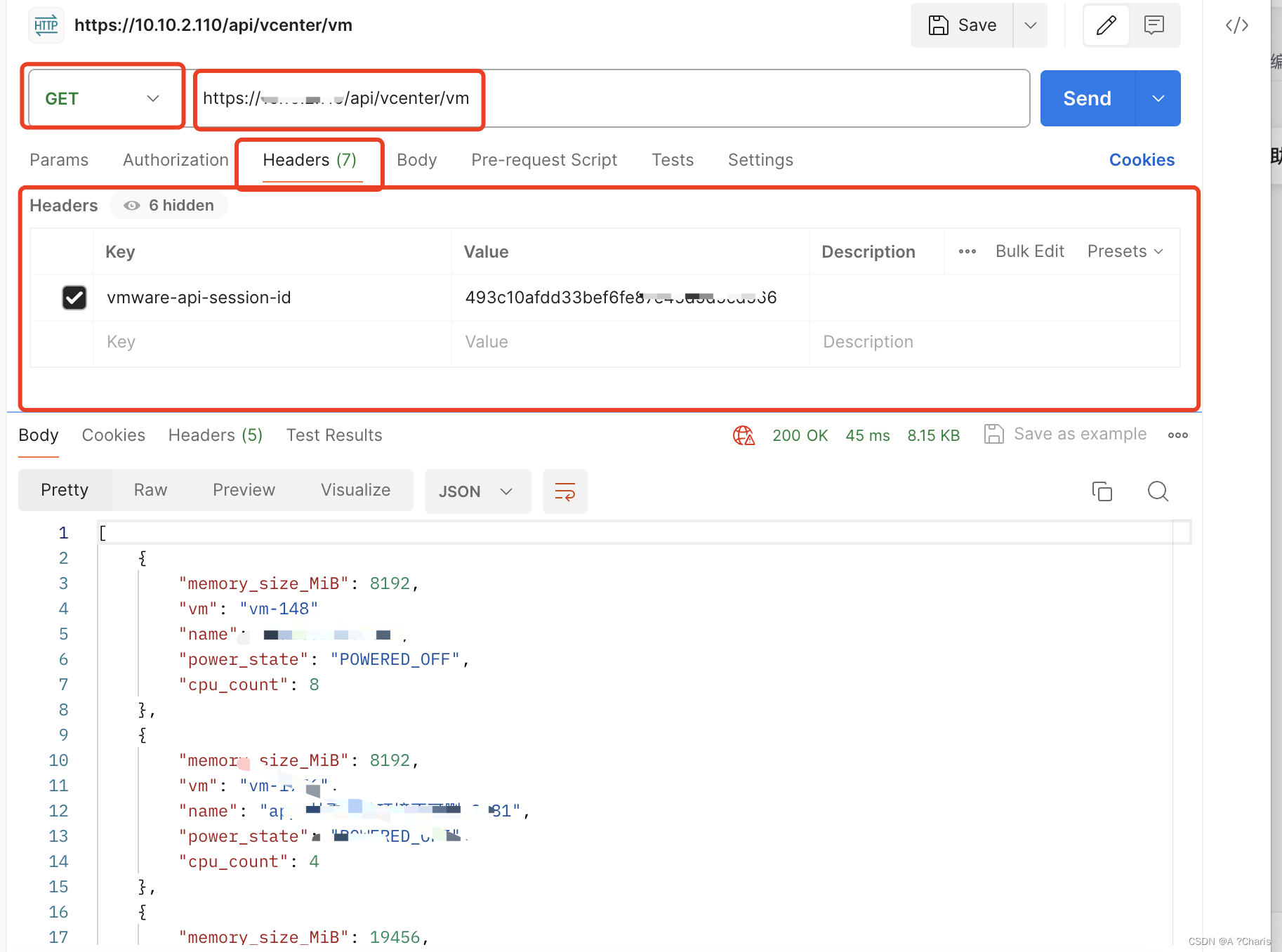Open the request Body tab
This screenshot has width=1282, height=952.
point(417,160)
